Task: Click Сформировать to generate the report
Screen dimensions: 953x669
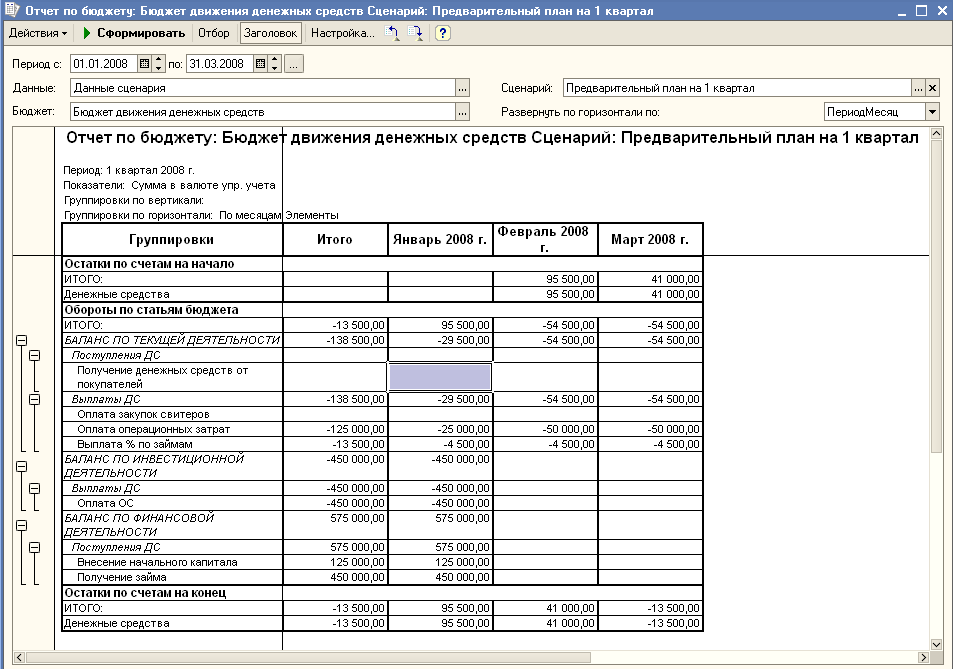Action: click(x=134, y=33)
